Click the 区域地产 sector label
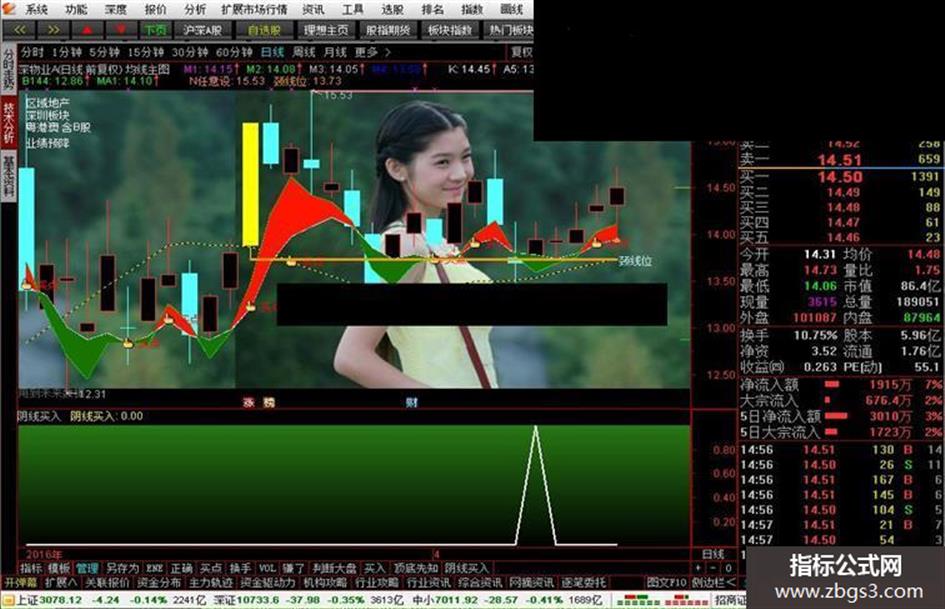Screen dimensions: 945x609 pyautogui.click(x=48, y=103)
